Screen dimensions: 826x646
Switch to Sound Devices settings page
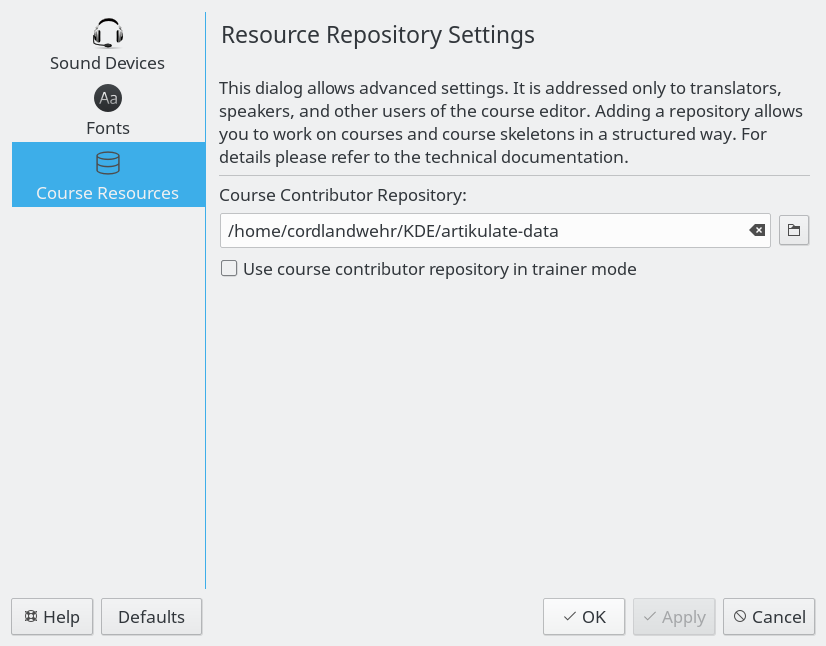108,45
